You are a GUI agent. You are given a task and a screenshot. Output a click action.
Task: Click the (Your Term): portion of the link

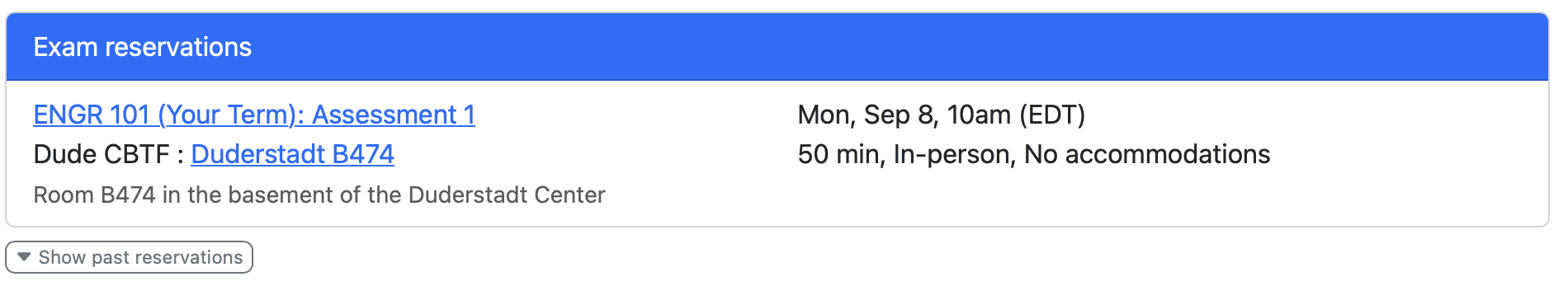click(x=231, y=115)
